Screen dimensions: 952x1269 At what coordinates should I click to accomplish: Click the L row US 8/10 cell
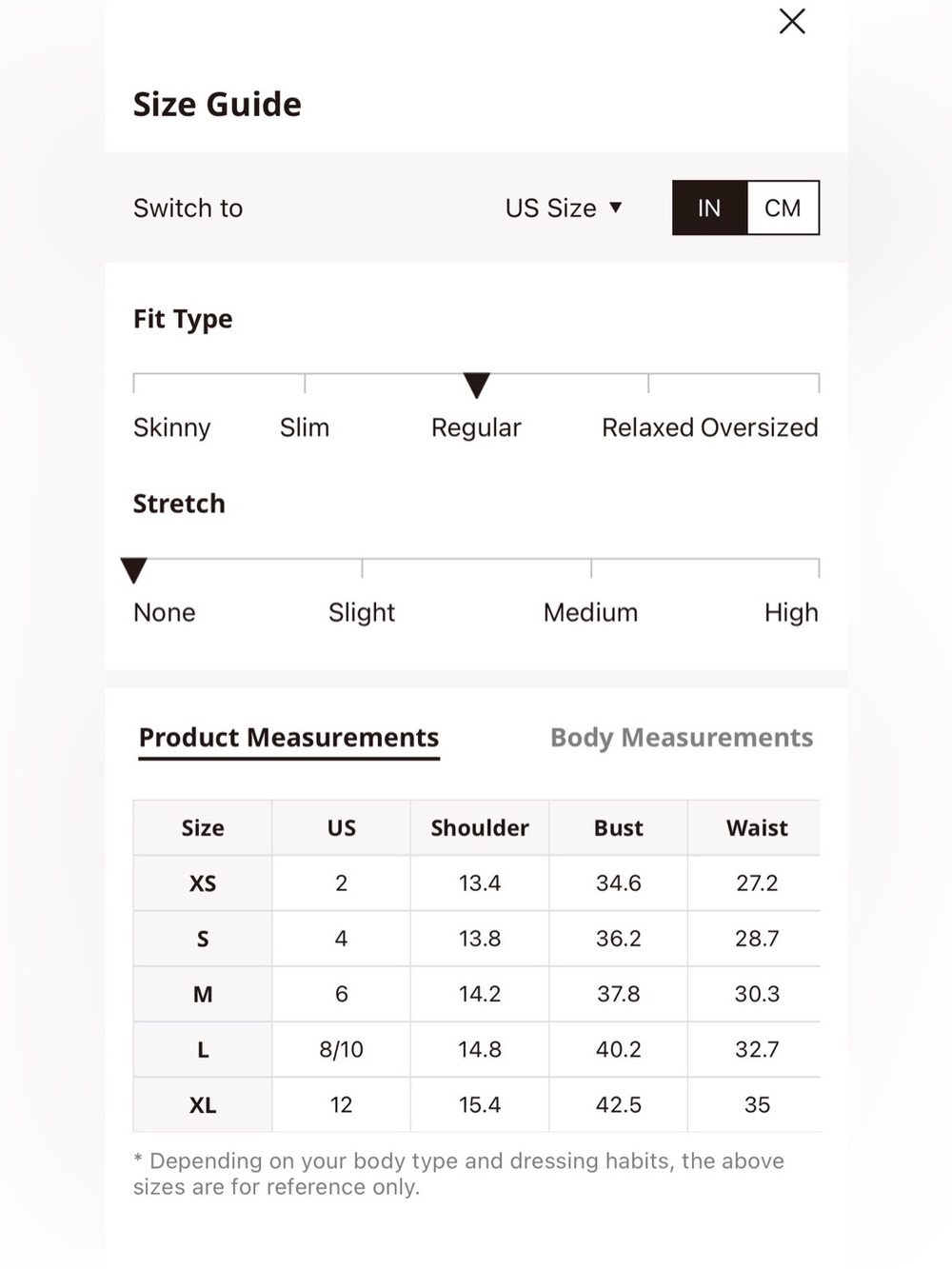pos(341,1049)
